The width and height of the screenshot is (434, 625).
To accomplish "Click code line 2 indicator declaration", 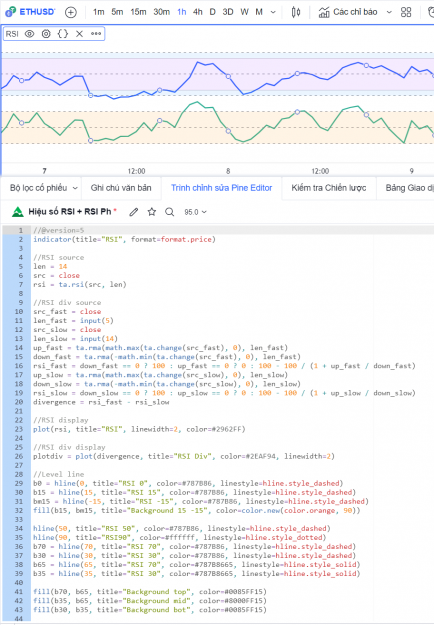I will click(124, 239).
